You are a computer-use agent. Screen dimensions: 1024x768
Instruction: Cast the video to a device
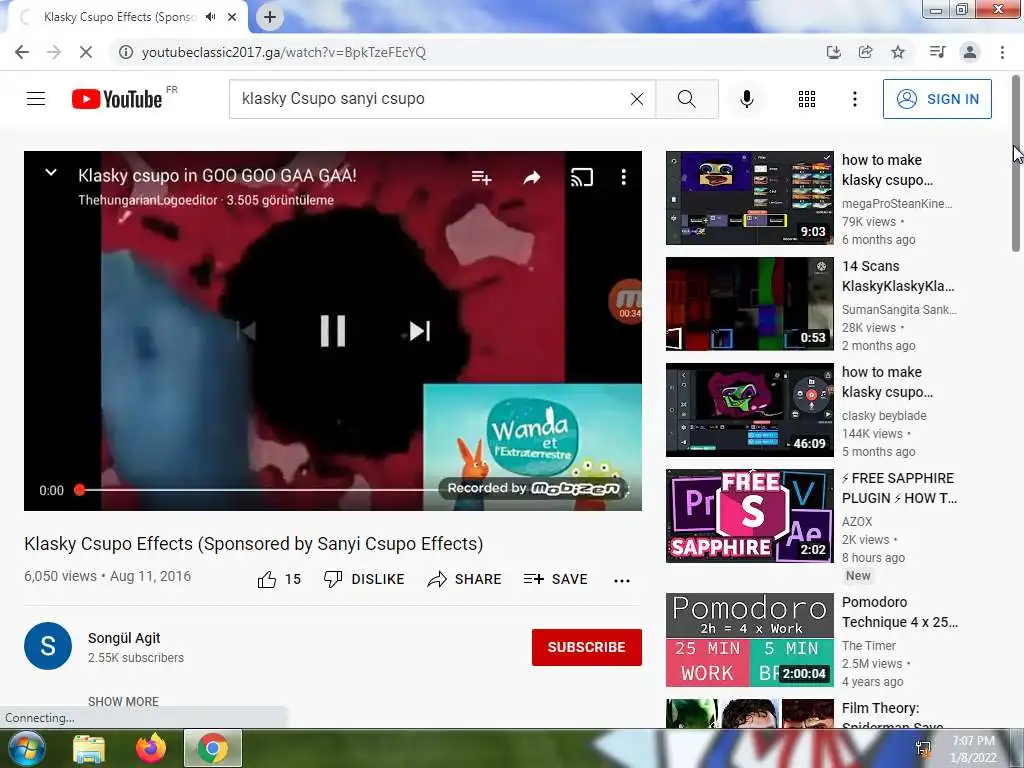point(582,177)
